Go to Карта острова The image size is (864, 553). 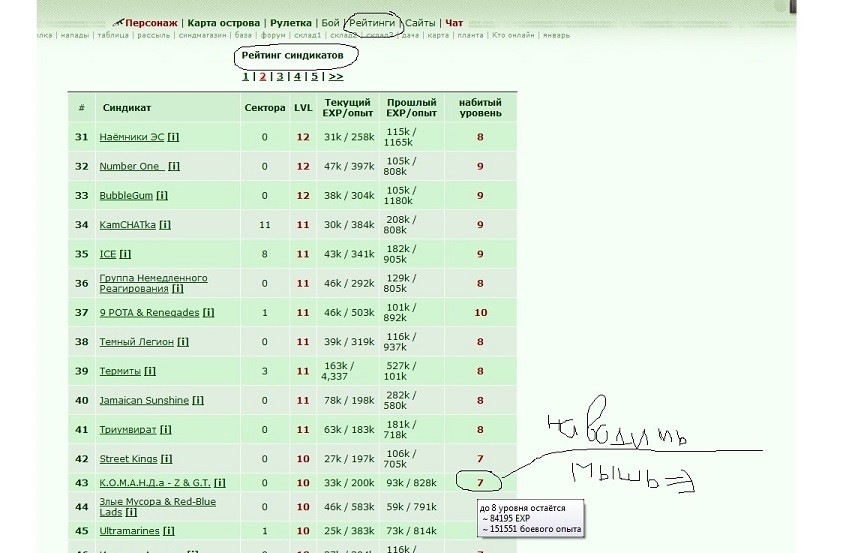point(223,23)
